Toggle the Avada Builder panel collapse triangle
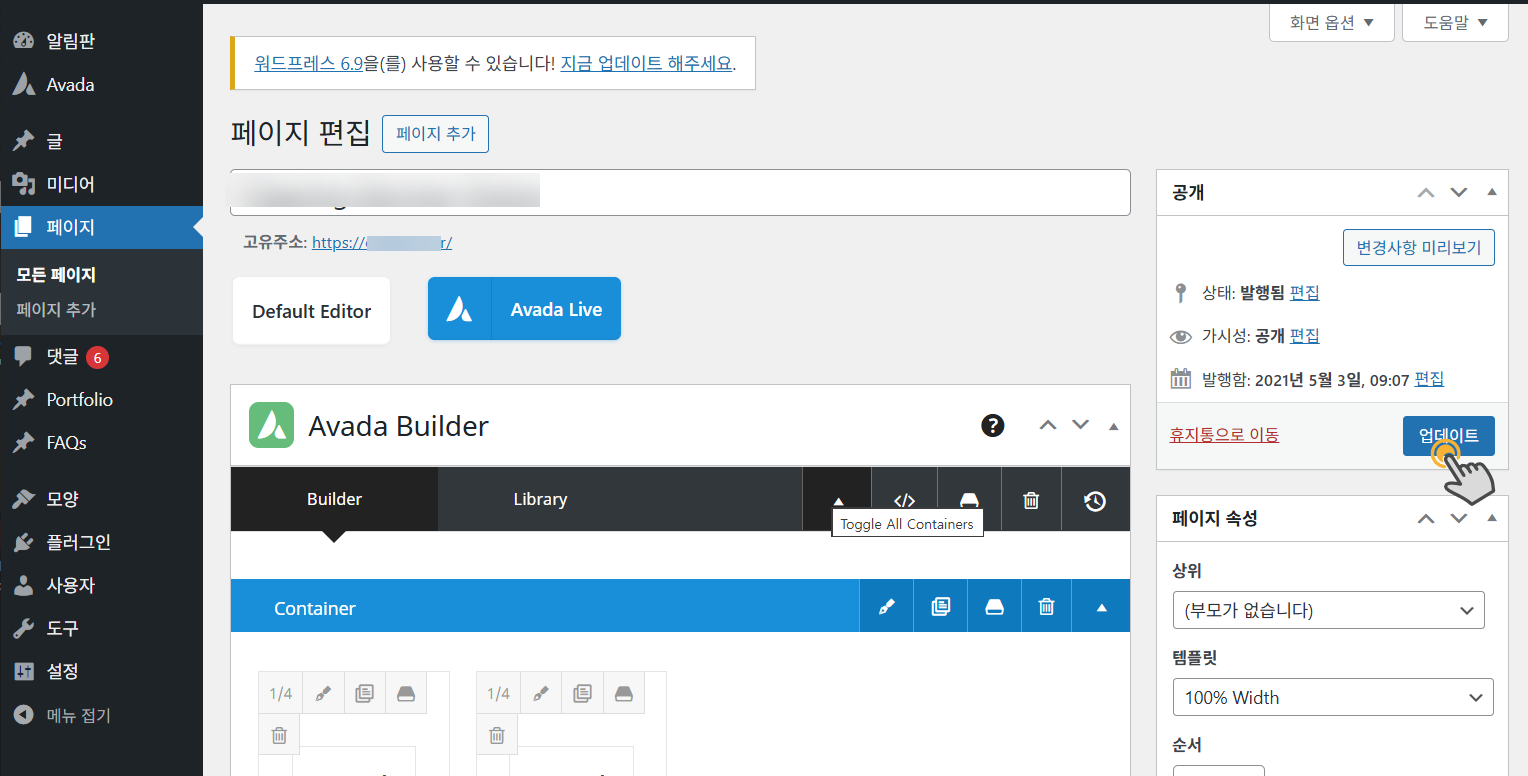 click(x=1113, y=426)
